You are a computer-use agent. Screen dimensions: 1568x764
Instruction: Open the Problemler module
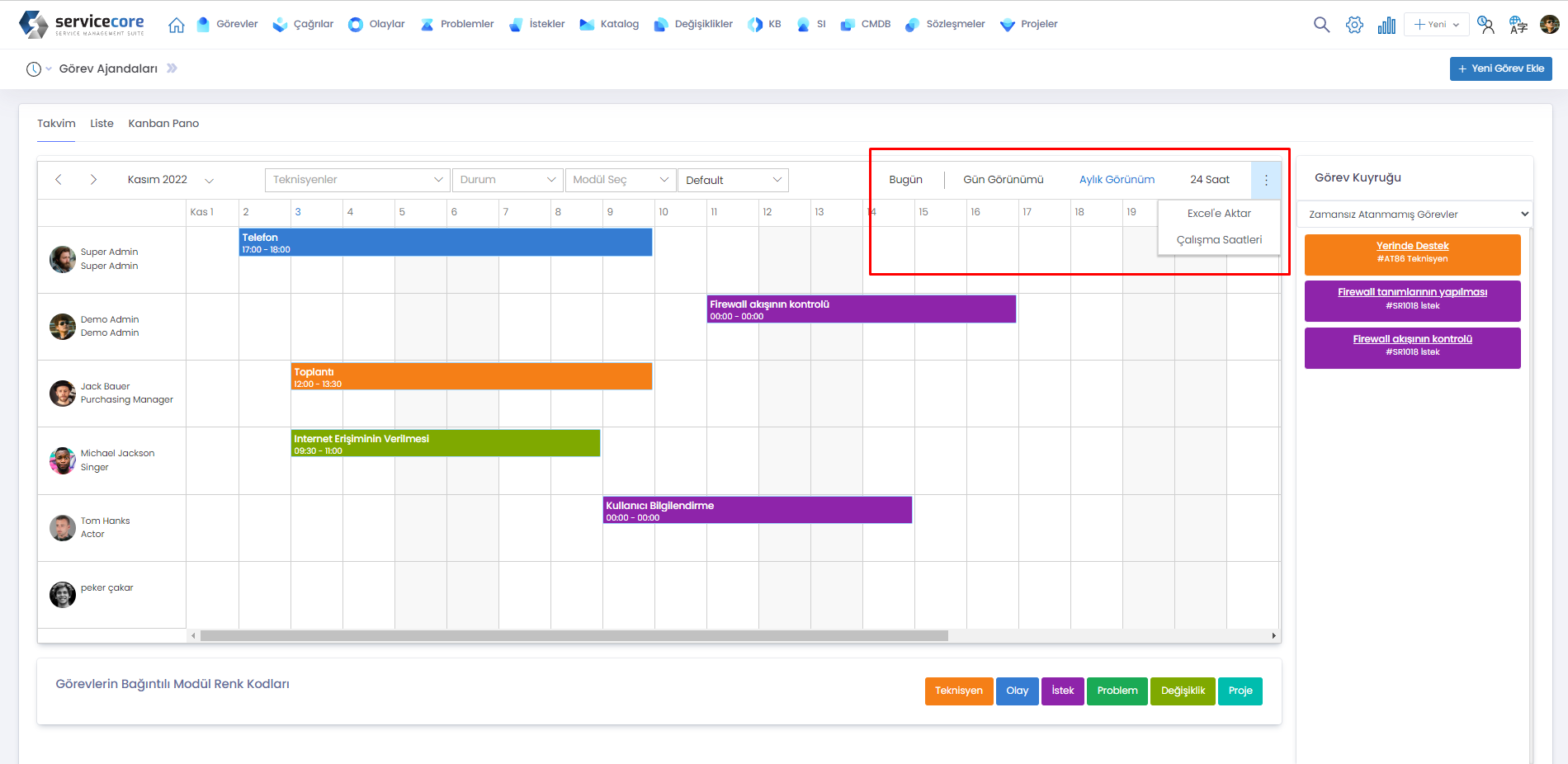click(457, 24)
